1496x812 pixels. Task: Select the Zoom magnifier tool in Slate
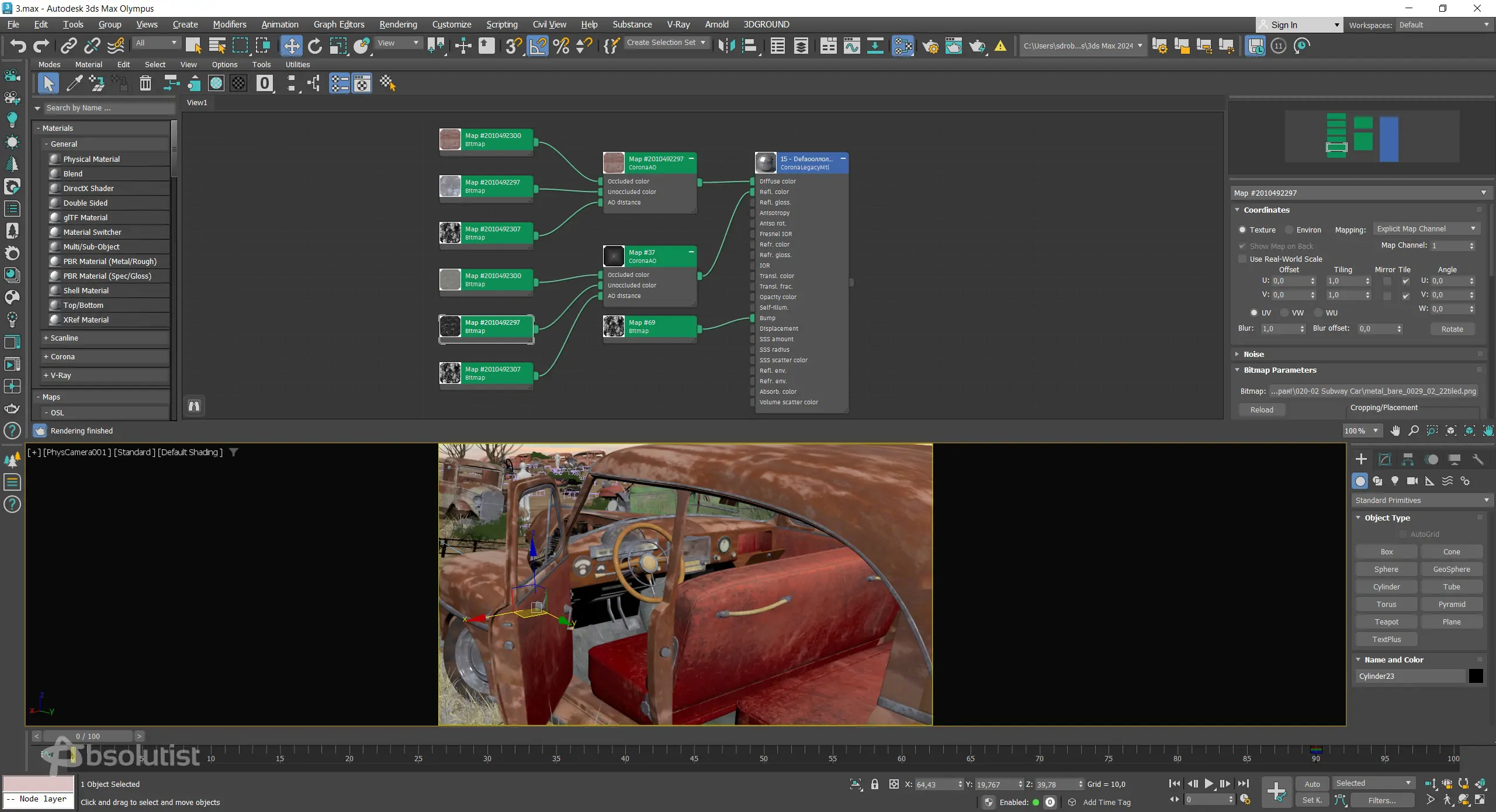[1414, 431]
